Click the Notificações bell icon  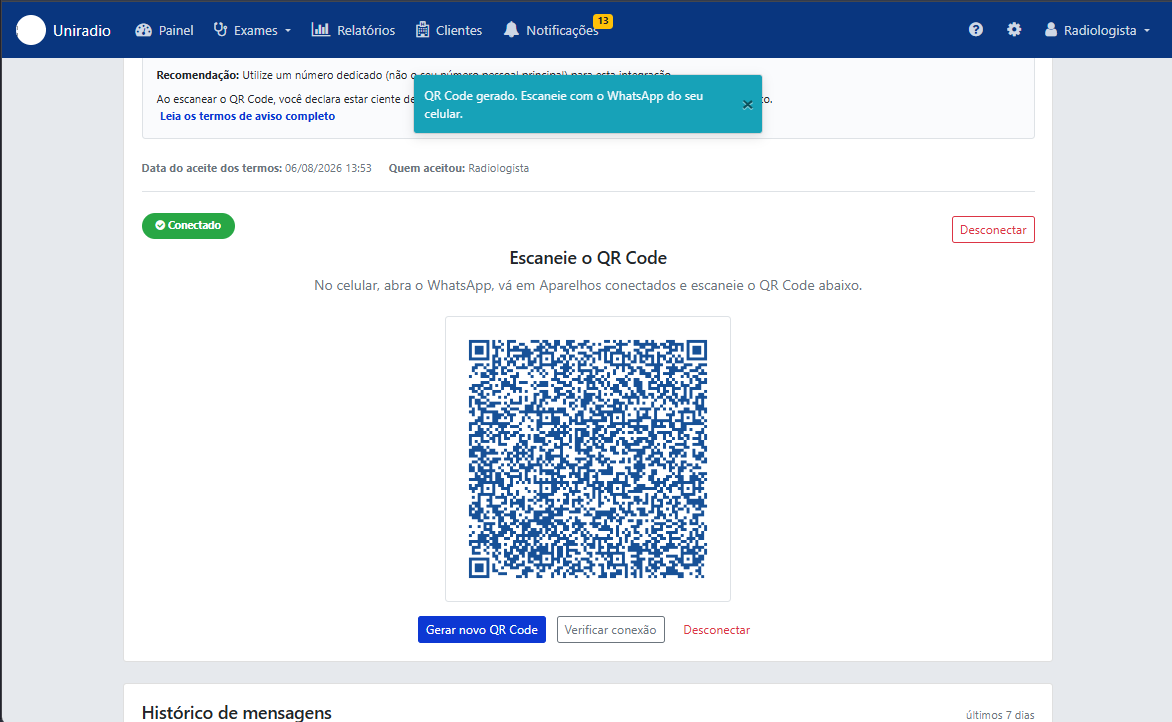[511, 29]
